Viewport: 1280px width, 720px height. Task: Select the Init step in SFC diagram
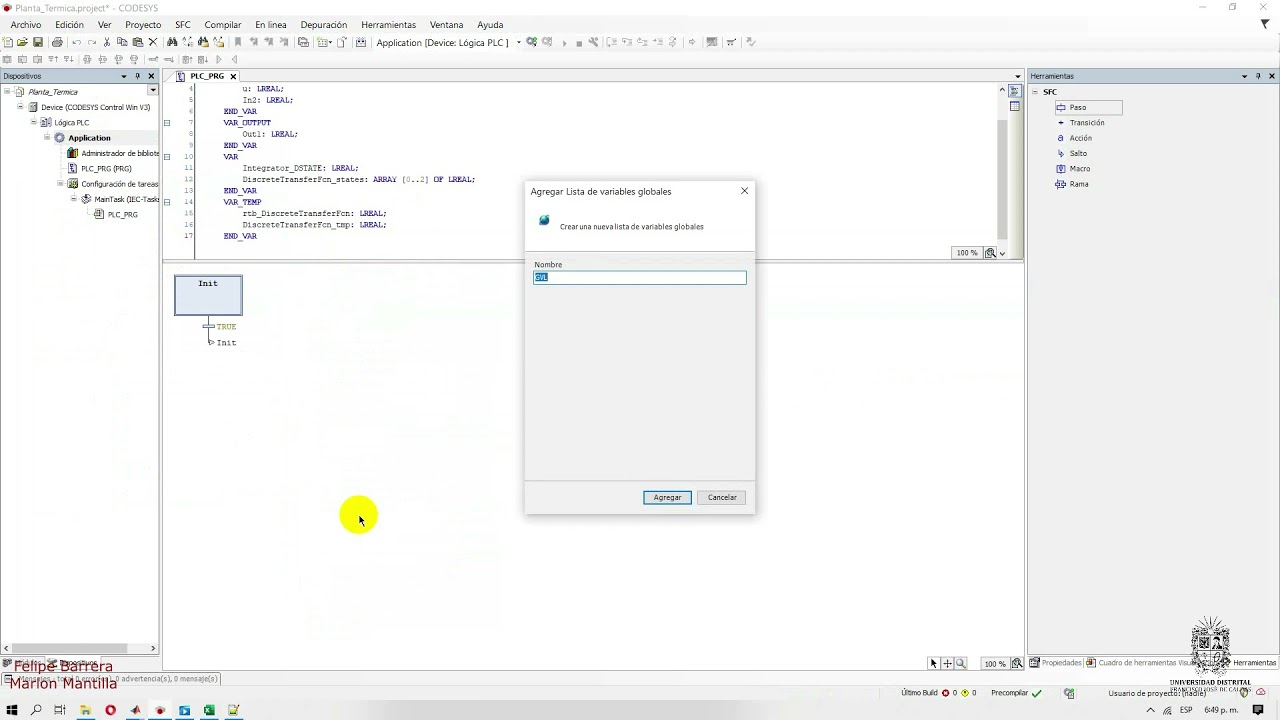pos(208,295)
